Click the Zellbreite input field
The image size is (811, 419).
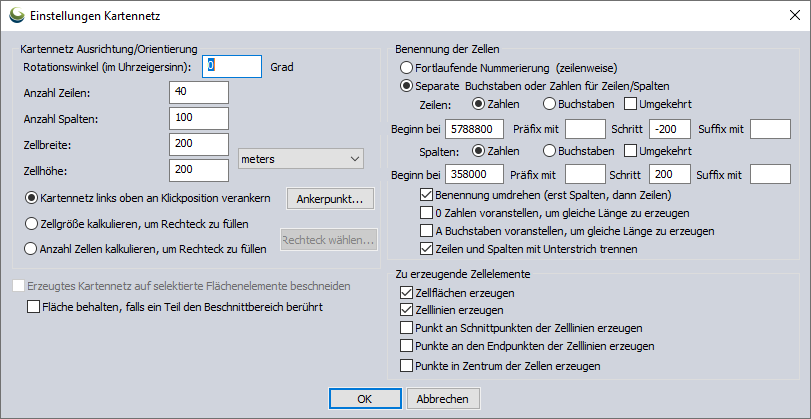(x=199, y=144)
